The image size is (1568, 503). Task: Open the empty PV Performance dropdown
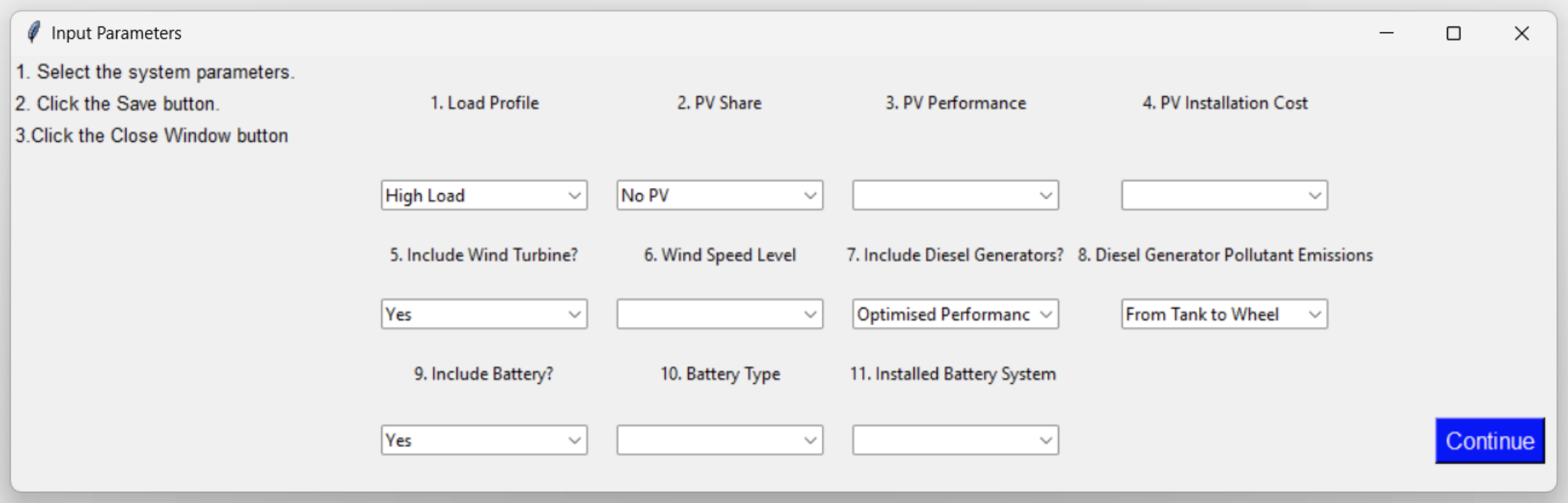pyautogui.click(x=955, y=195)
